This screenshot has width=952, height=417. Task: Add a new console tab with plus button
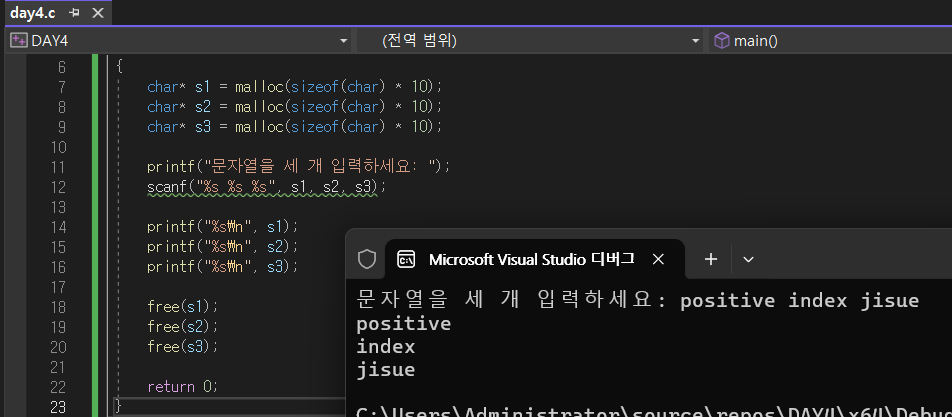(711, 259)
